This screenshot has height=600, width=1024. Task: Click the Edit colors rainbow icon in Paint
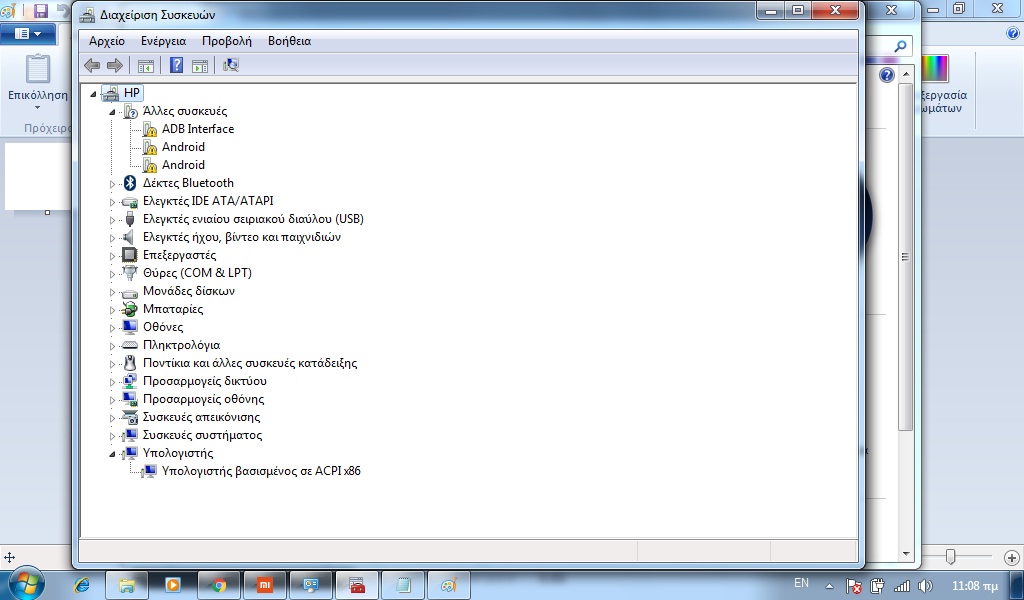(935, 69)
